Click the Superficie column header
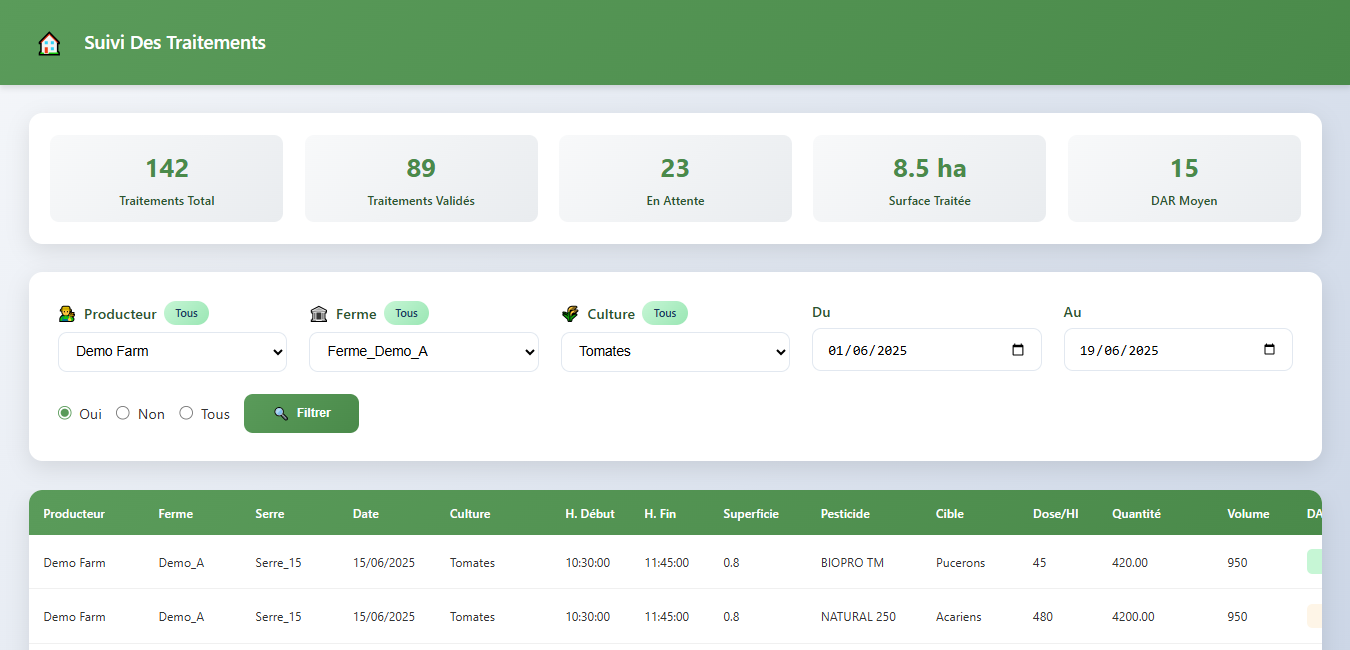Image resolution: width=1350 pixels, height=650 pixels. coord(751,514)
